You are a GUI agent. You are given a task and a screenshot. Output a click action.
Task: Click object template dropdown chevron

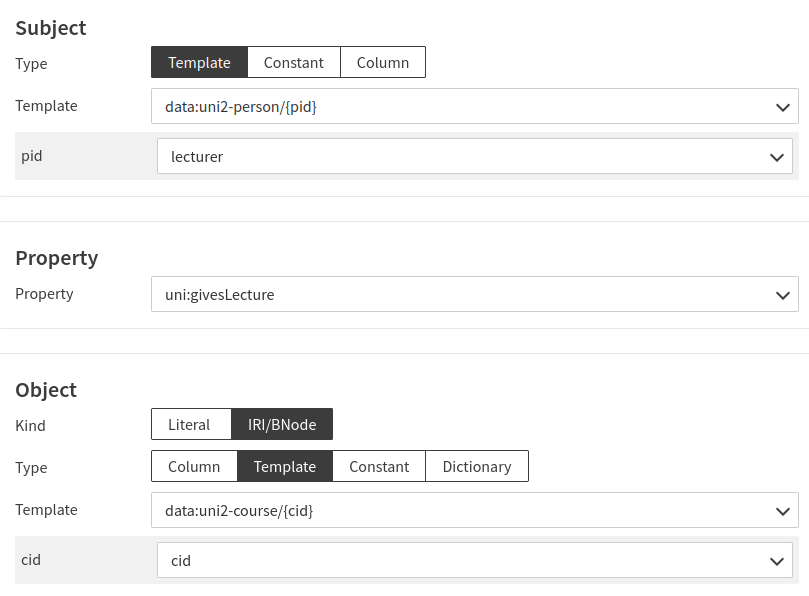pos(781,511)
